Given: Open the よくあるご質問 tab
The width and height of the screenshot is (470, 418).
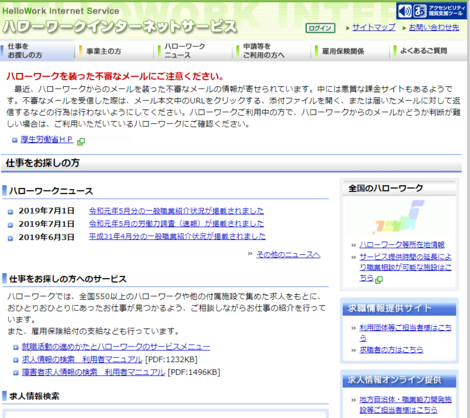Looking at the screenshot, I should coord(429,51).
